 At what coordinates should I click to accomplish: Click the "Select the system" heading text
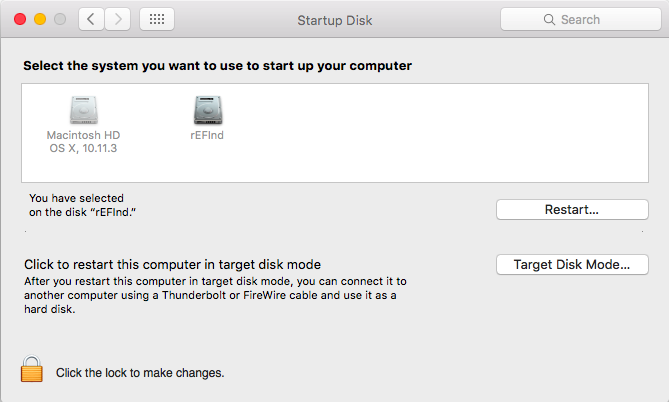[x=217, y=66]
